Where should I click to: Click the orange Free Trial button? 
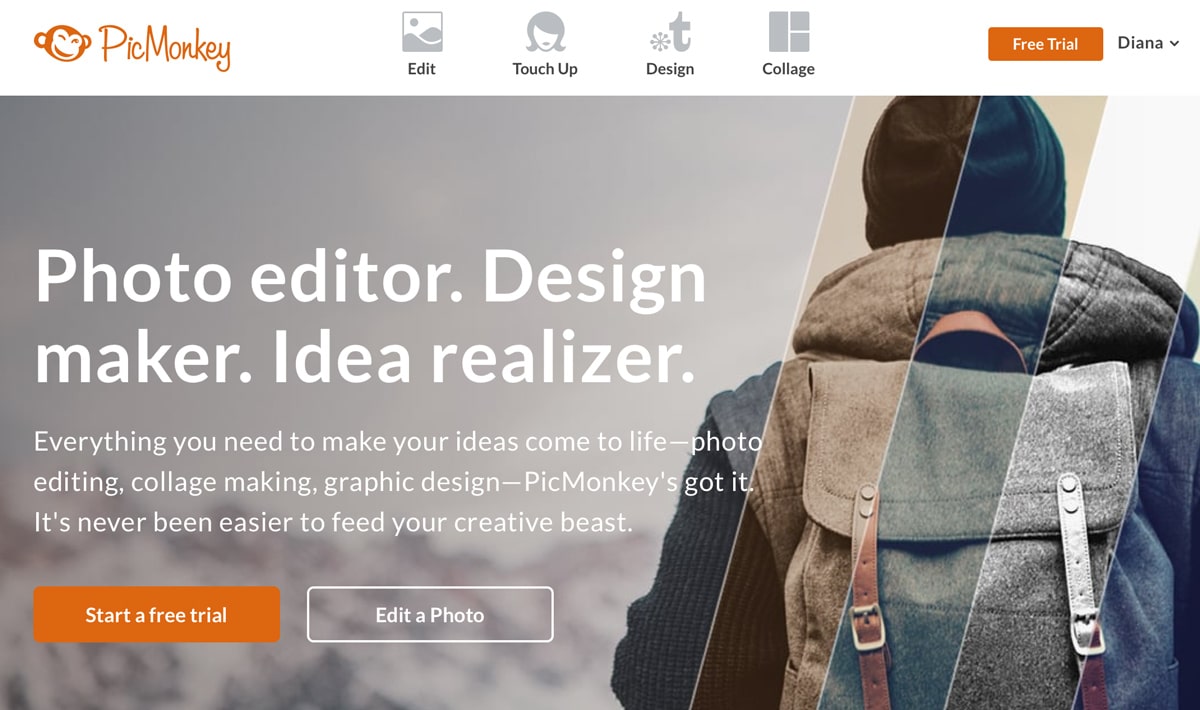1045,44
